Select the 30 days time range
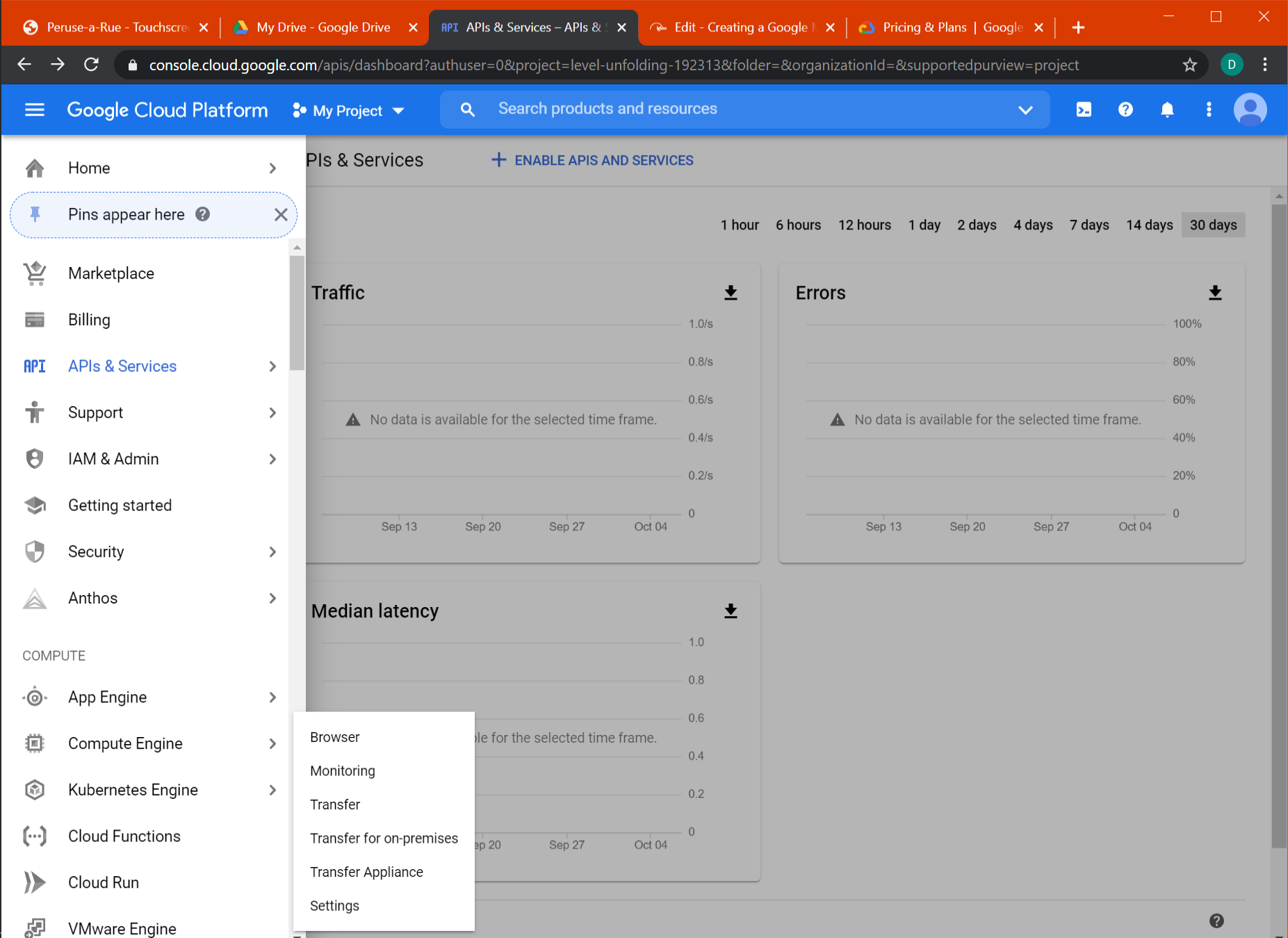 (1213, 225)
